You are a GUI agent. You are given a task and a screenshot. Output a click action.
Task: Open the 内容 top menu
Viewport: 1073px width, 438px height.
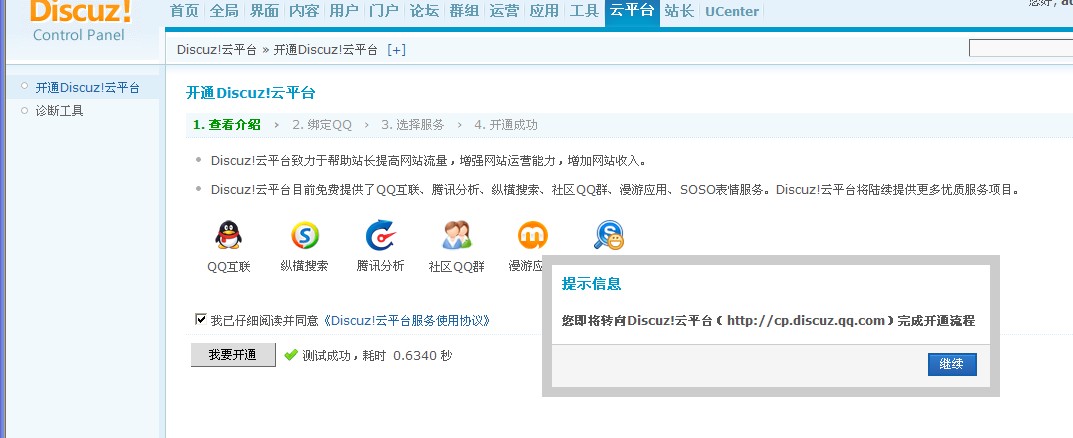304,11
